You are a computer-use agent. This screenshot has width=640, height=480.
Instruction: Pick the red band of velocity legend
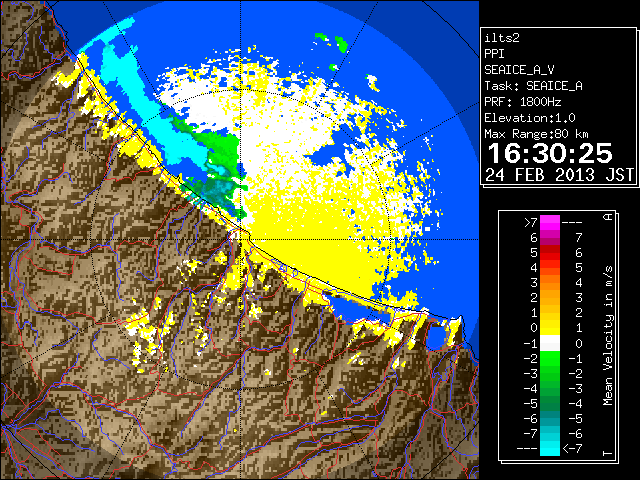point(550,252)
